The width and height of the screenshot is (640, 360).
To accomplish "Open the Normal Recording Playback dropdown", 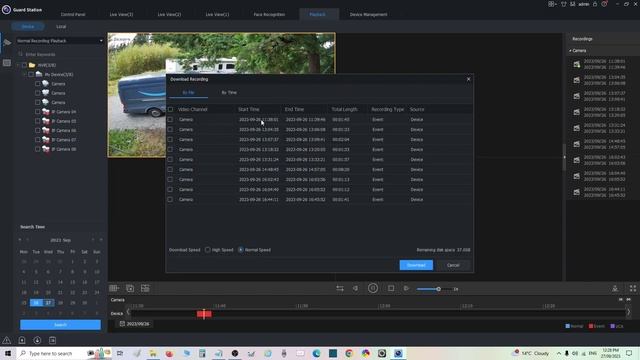I will [60, 41].
